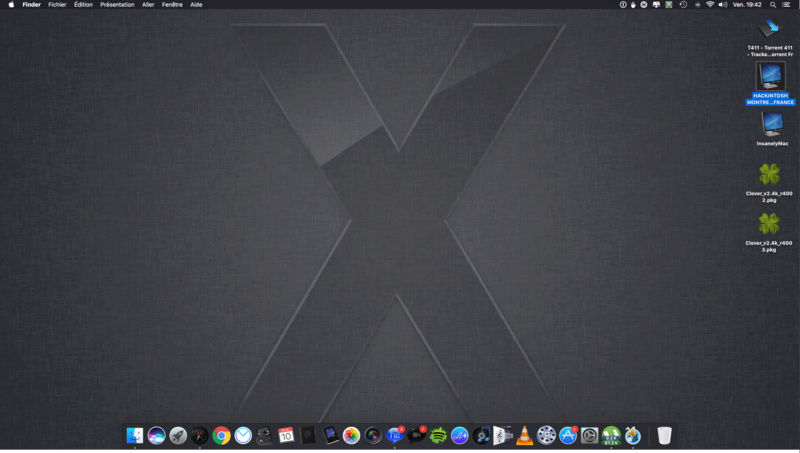The width and height of the screenshot is (800, 453).
Task: Open Airmail envelope icon in Dock
Action: pos(243,435)
